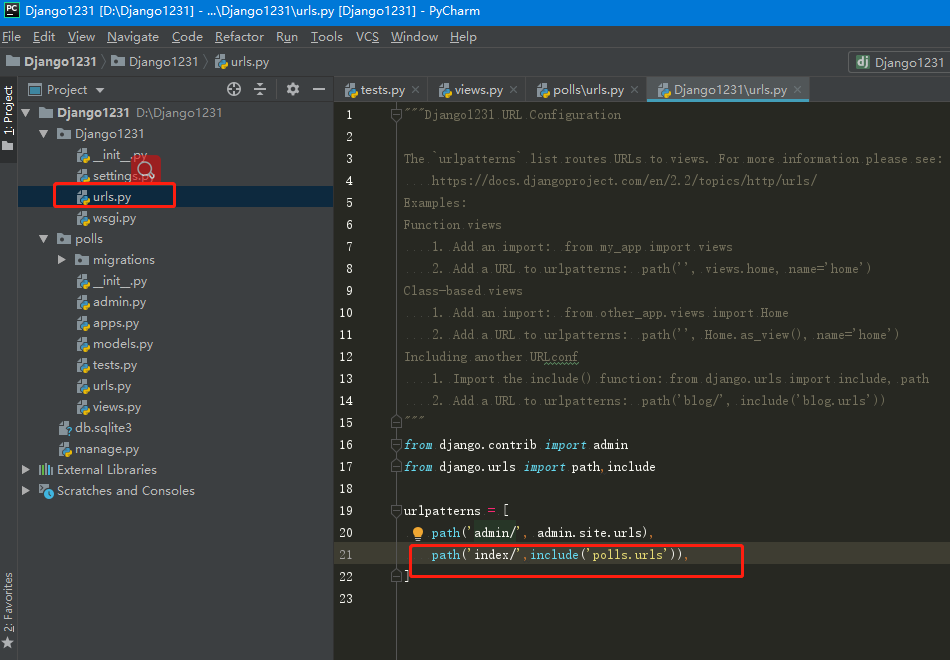
Task: Close the polls\urls.py editor tab
Action: [x=635, y=90]
